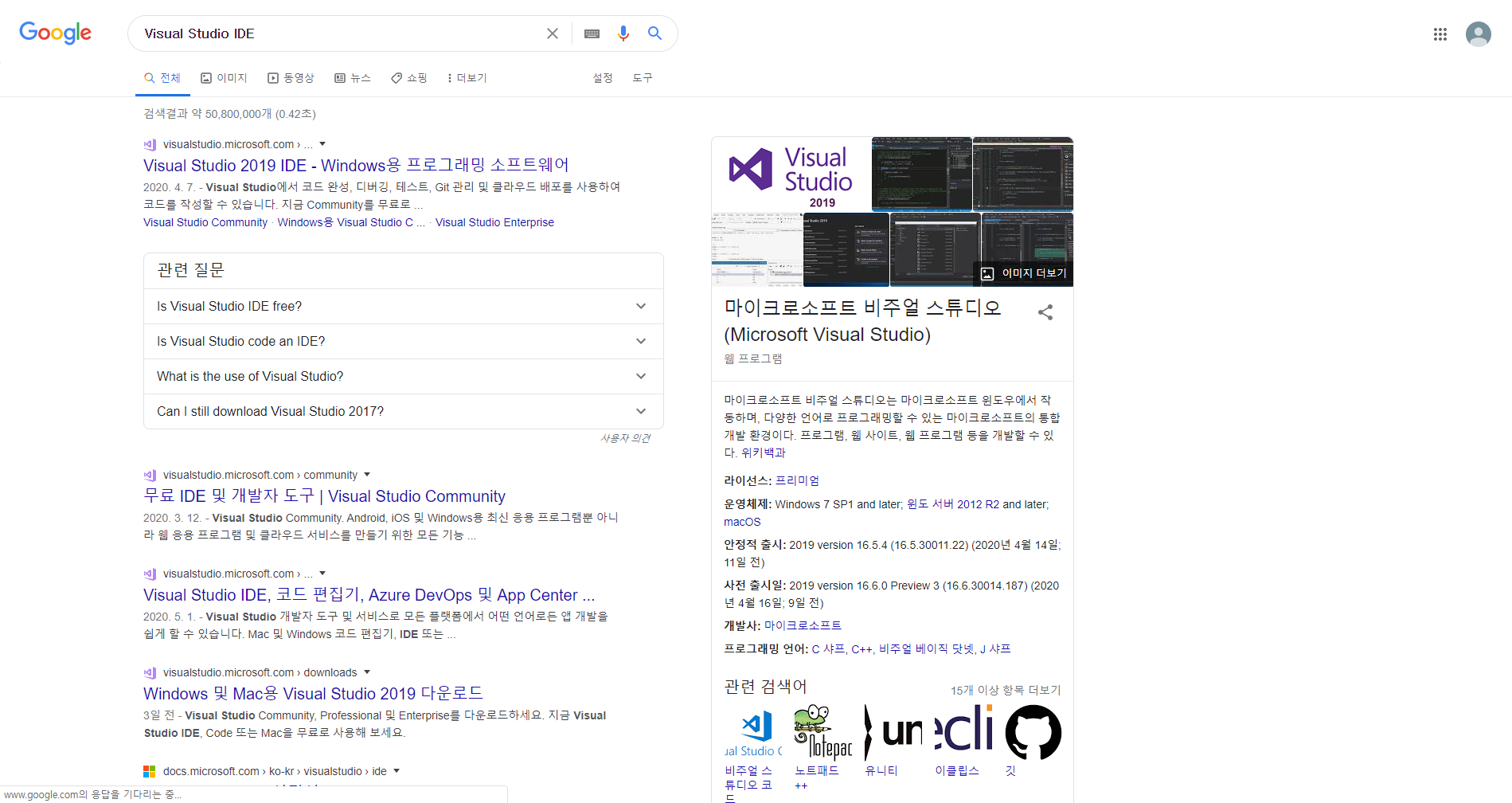Open Visual Studio Code related search icon

[753, 731]
